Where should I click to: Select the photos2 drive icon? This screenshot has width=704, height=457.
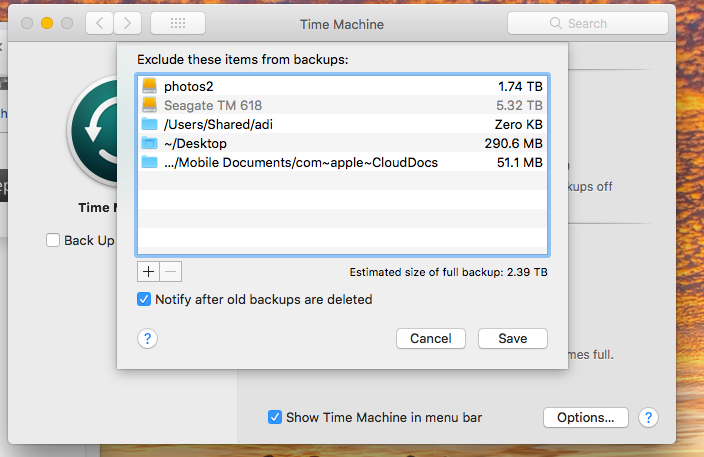pos(150,86)
